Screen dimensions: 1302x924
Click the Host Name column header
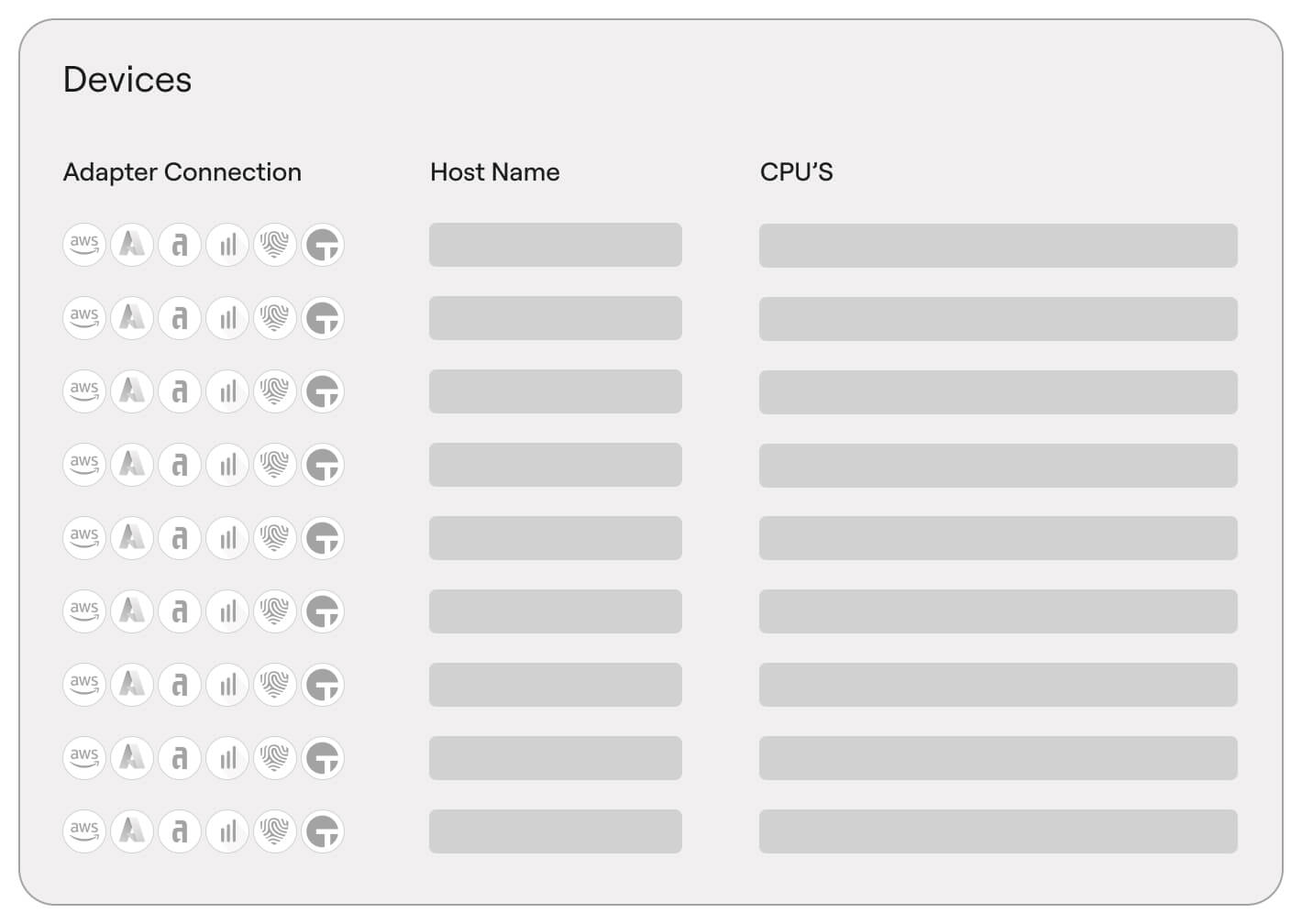494,172
